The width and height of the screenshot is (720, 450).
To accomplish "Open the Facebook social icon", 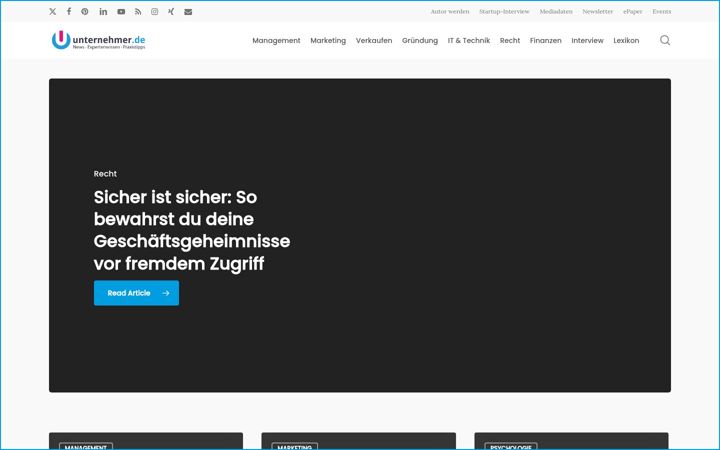I will click(x=69, y=11).
